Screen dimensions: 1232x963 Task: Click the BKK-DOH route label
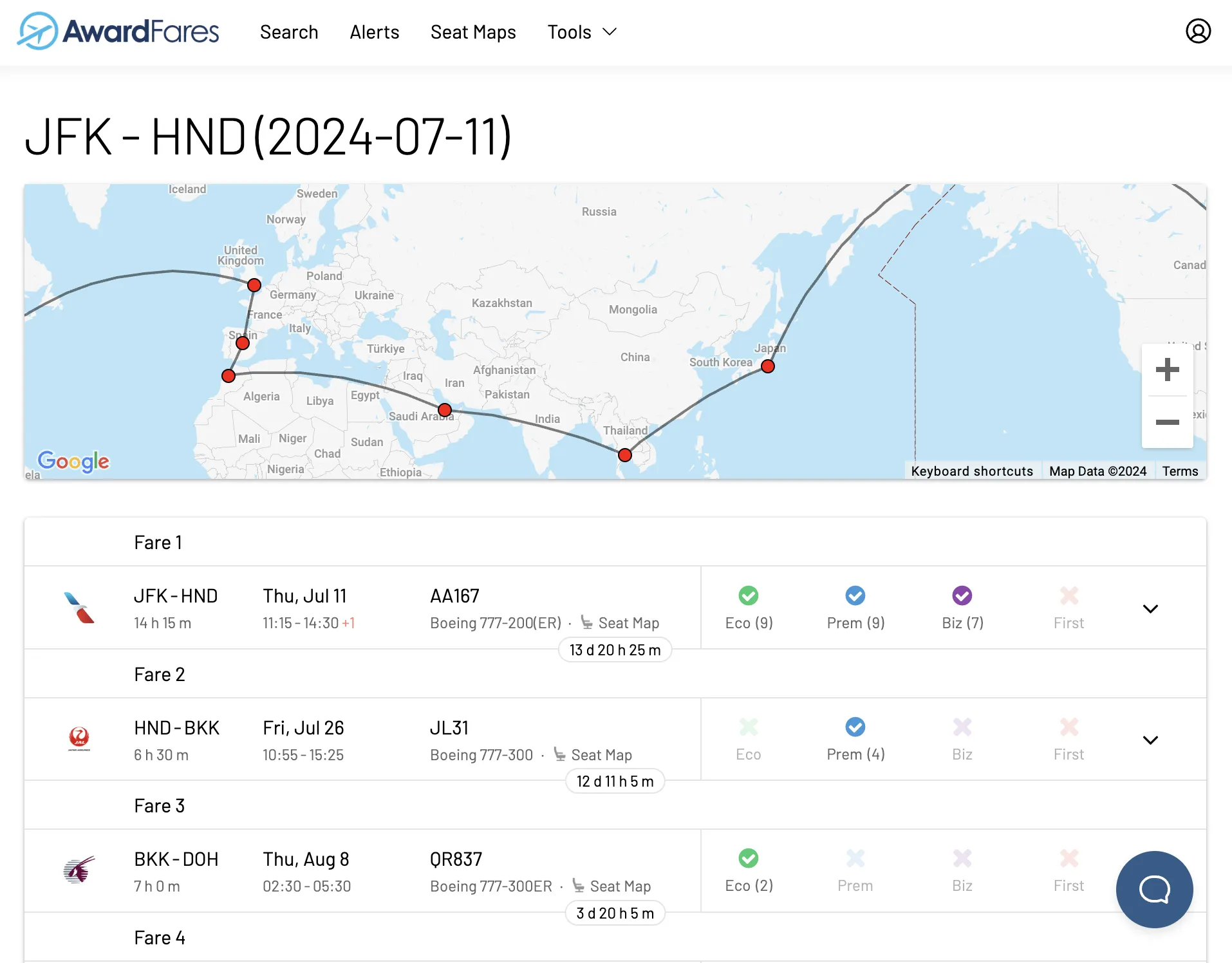pos(176,859)
